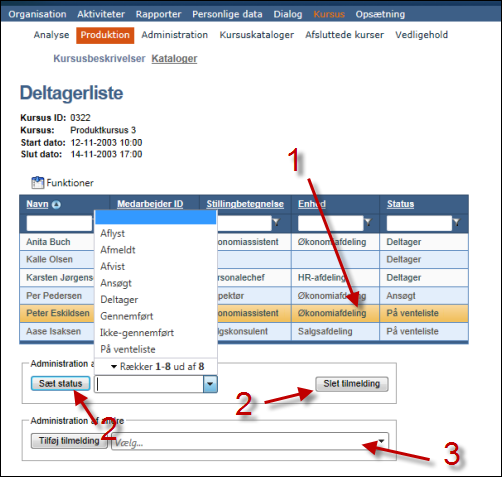This screenshot has width=502, height=477.
Task: Click the Sæt status button
Action: tap(60, 384)
